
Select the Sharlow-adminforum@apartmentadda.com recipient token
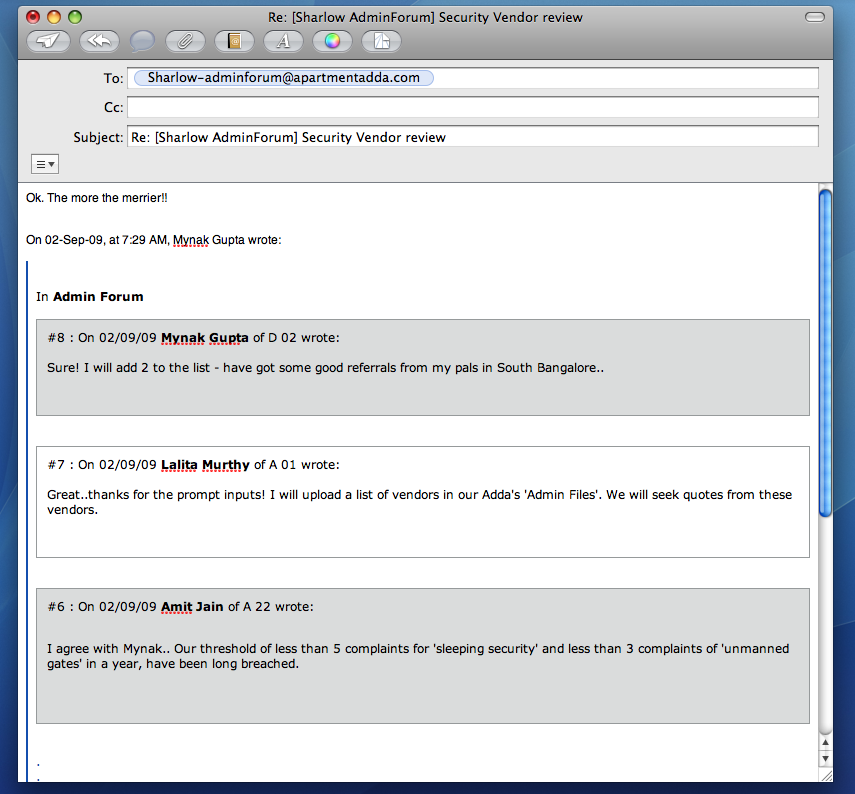(x=284, y=78)
